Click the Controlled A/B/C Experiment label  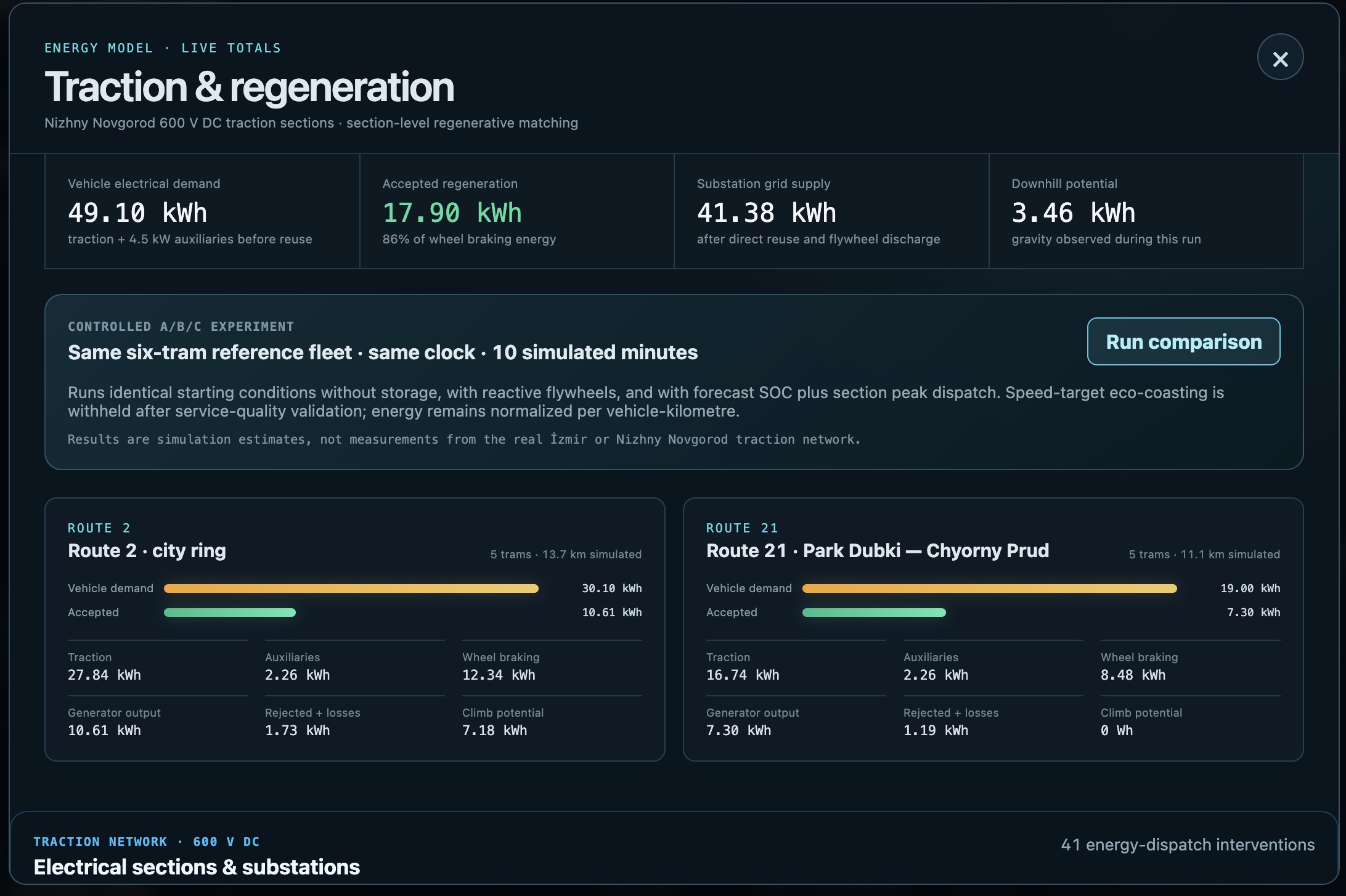point(181,327)
